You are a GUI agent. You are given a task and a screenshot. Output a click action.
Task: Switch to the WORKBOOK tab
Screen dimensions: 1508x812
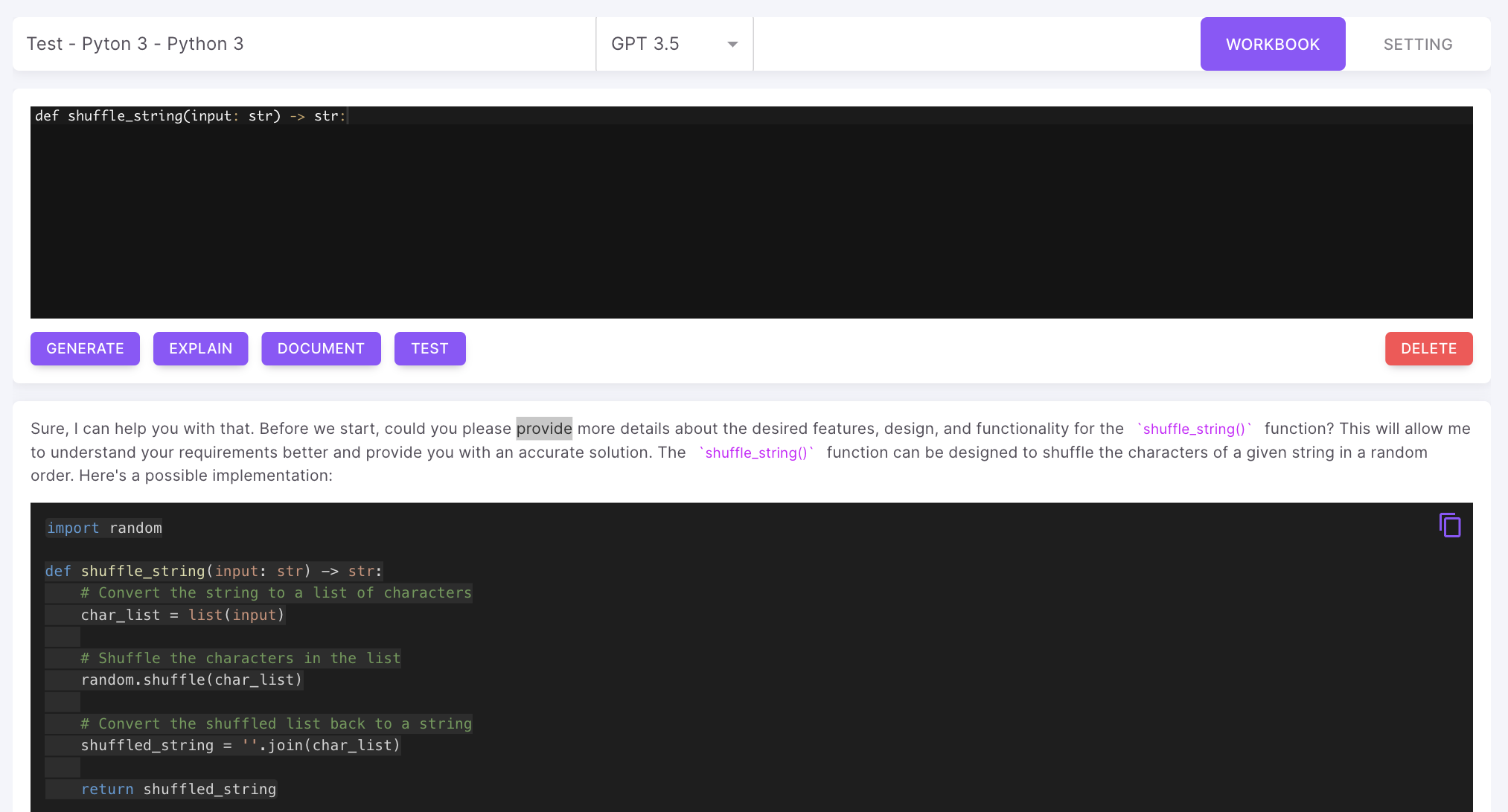(x=1273, y=44)
